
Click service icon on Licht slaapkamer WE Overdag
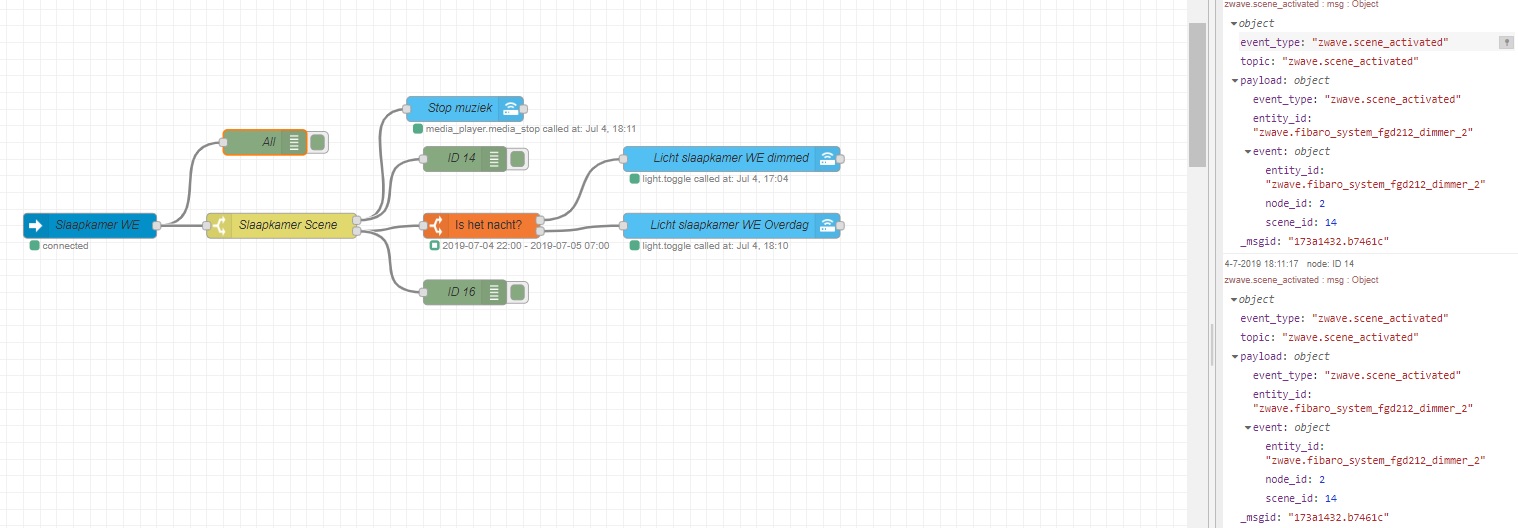coord(827,225)
